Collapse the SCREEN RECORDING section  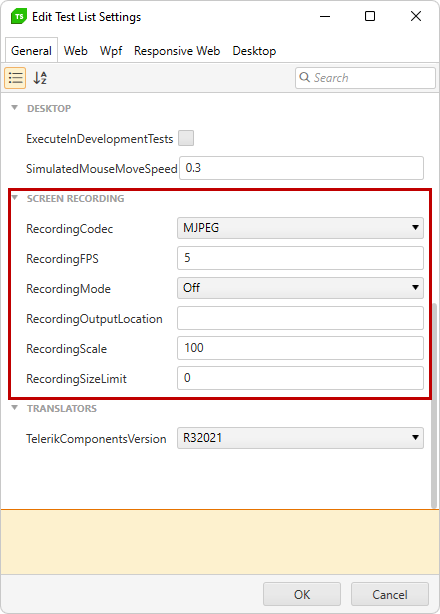click(x=15, y=198)
